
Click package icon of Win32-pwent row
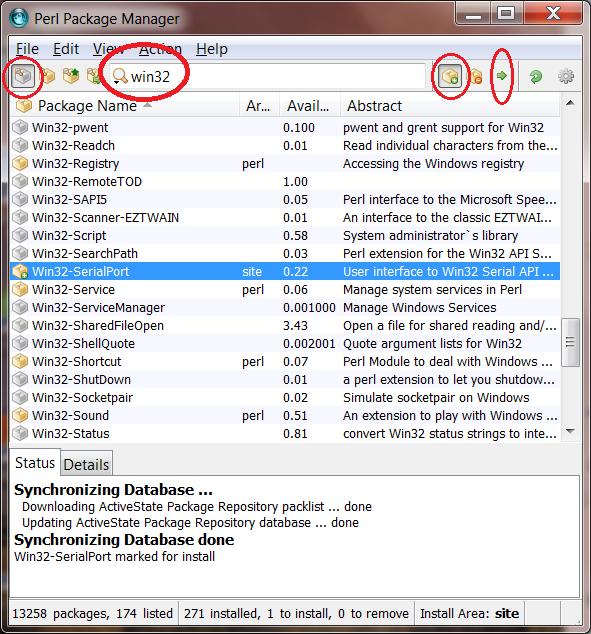(x=19, y=127)
